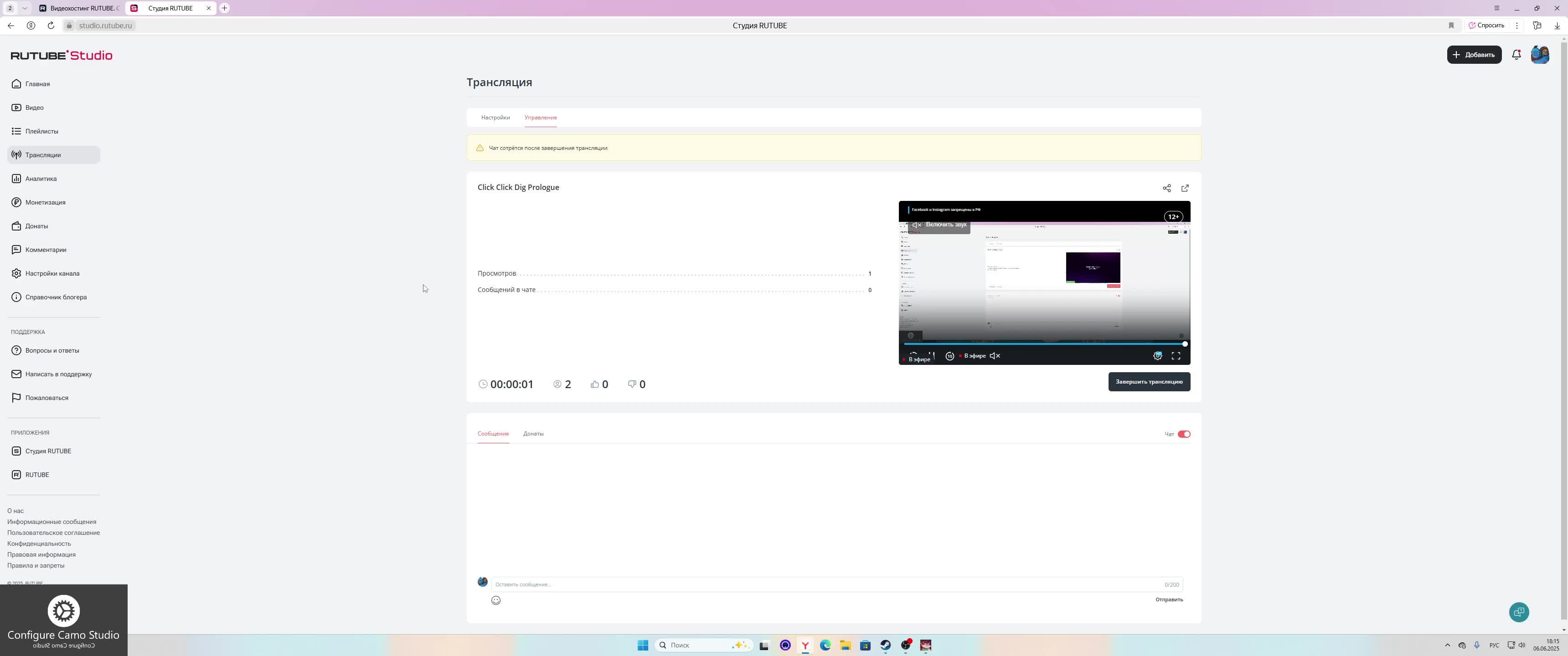Select the Управление tab

[541, 118]
